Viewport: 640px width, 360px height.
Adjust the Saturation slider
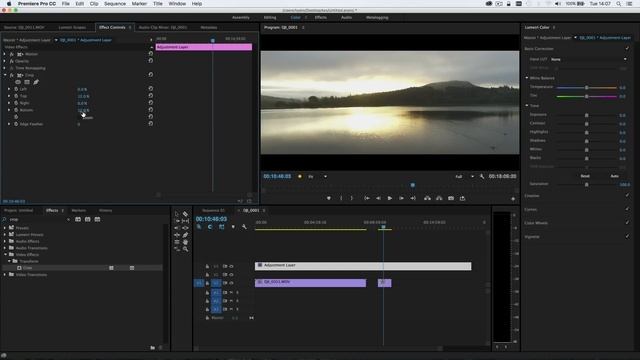587,184
